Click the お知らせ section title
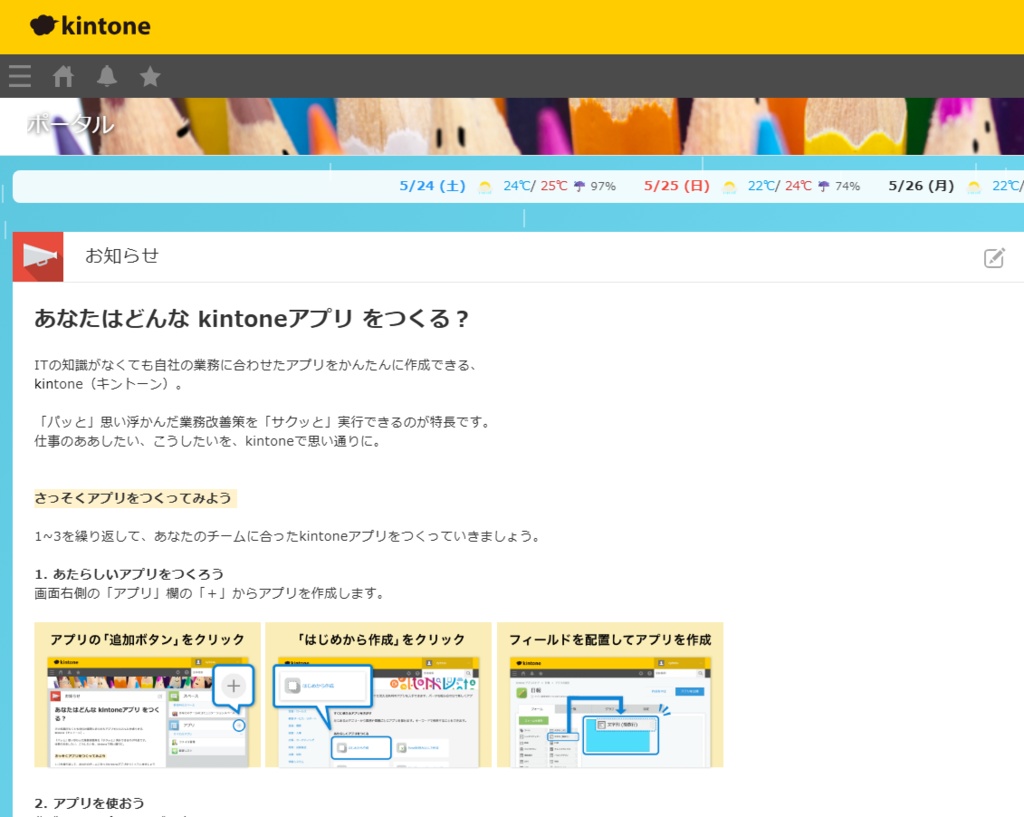Viewport: 1024px width, 817px height. coord(122,255)
